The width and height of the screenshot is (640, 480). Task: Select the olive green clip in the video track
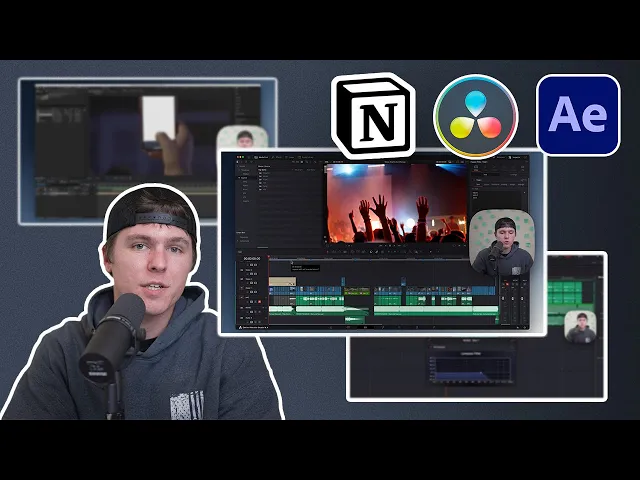pos(357,291)
